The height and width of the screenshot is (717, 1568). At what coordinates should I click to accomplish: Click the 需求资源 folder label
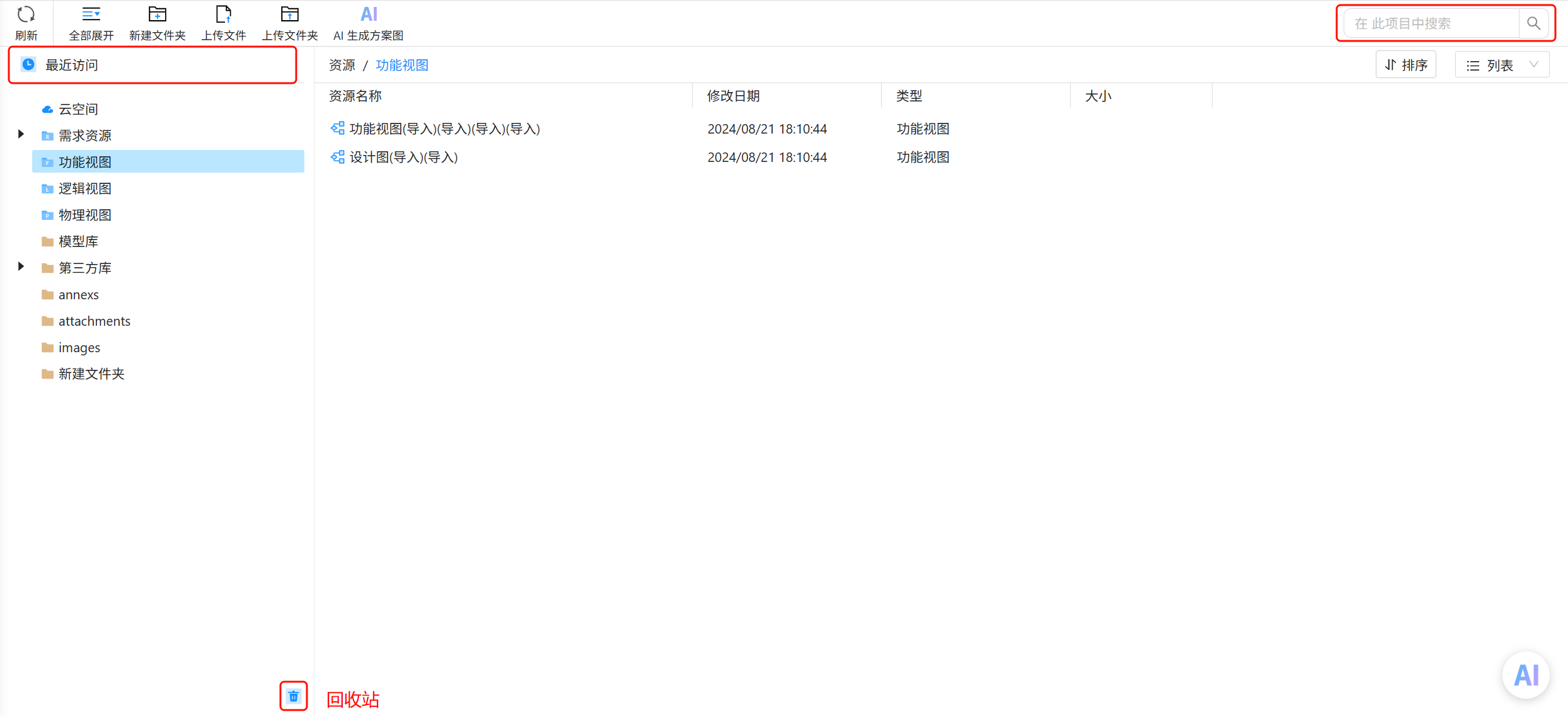pyautogui.click(x=85, y=136)
